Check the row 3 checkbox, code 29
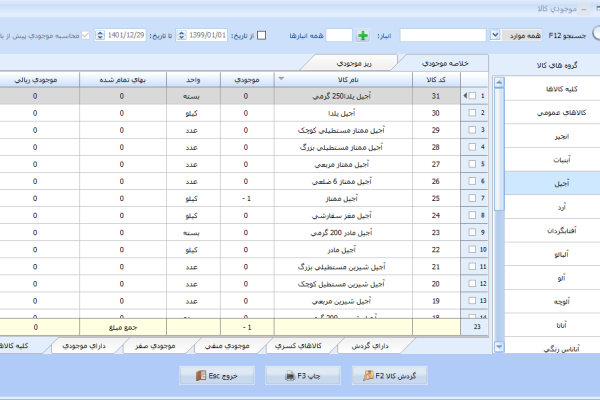 pos(473,130)
